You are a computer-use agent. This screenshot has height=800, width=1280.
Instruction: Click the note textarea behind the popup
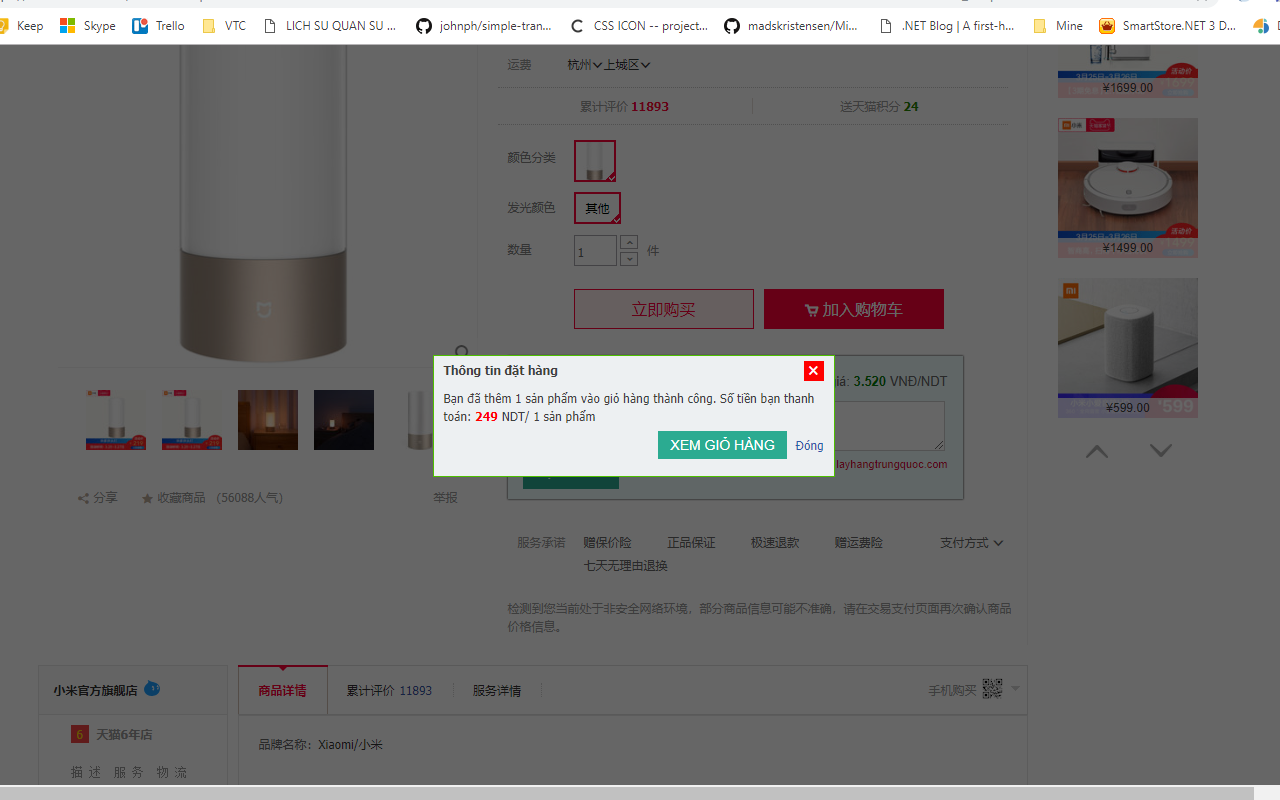pos(889,426)
